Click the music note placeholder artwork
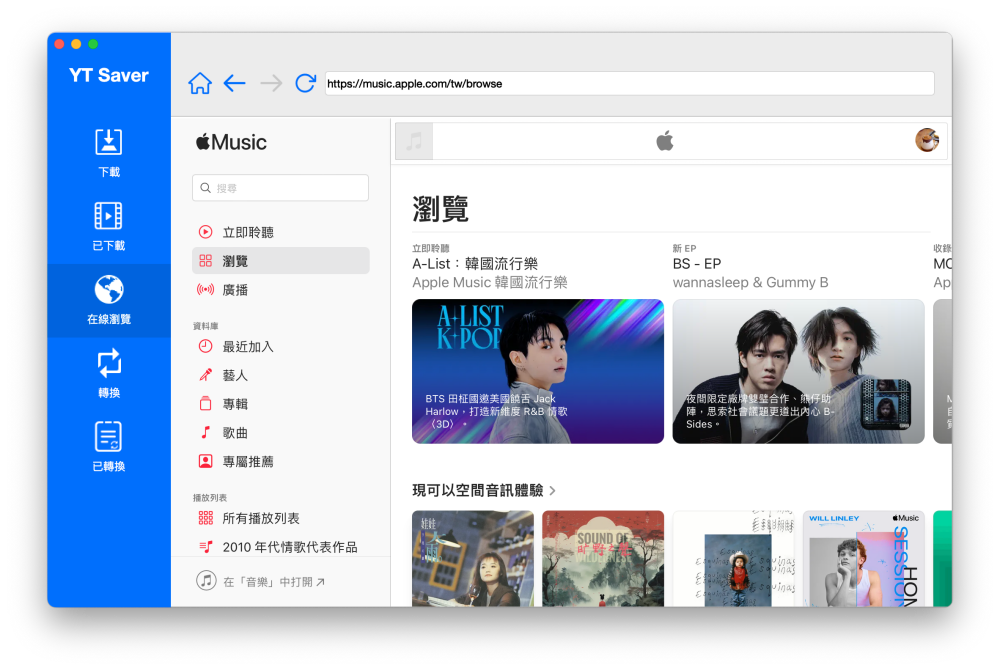The image size is (1000, 670). pos(414,141)
